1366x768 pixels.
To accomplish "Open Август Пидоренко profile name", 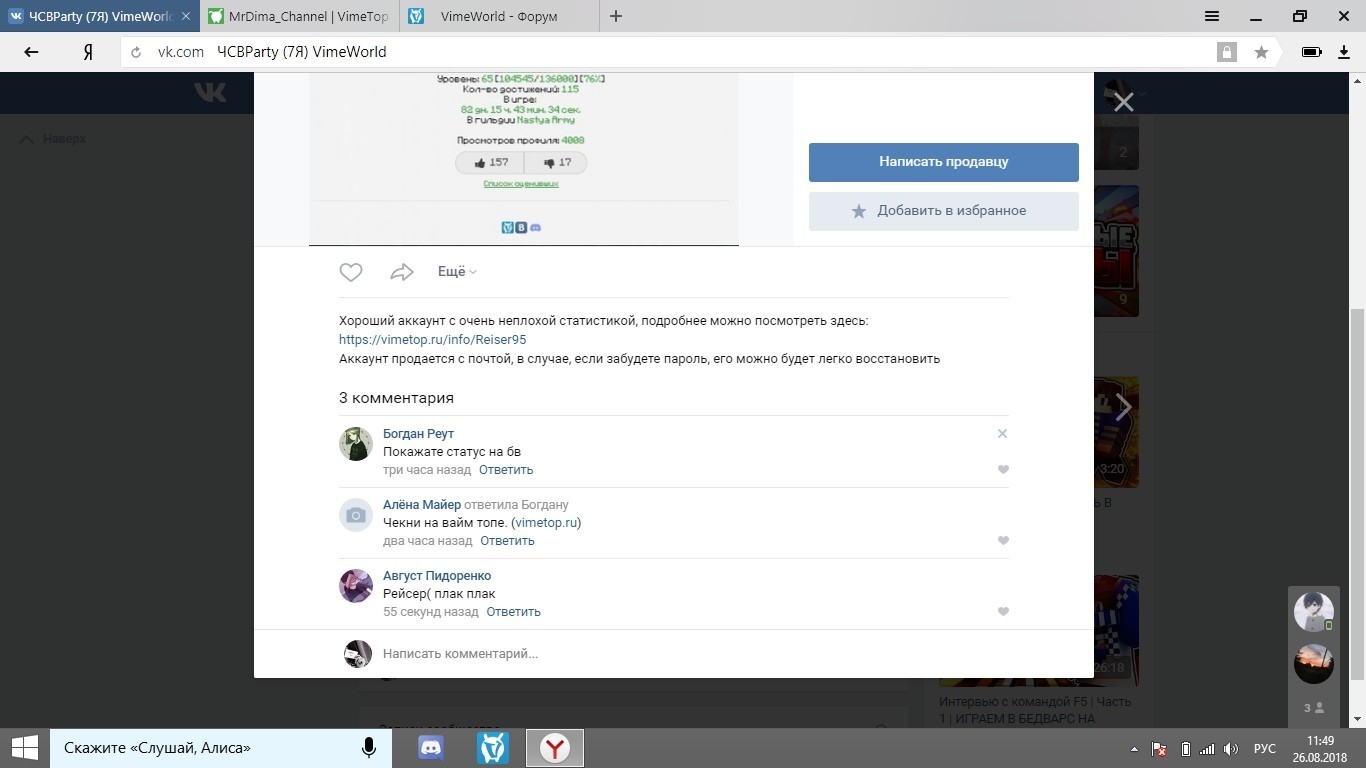I will tap(437, 576).
